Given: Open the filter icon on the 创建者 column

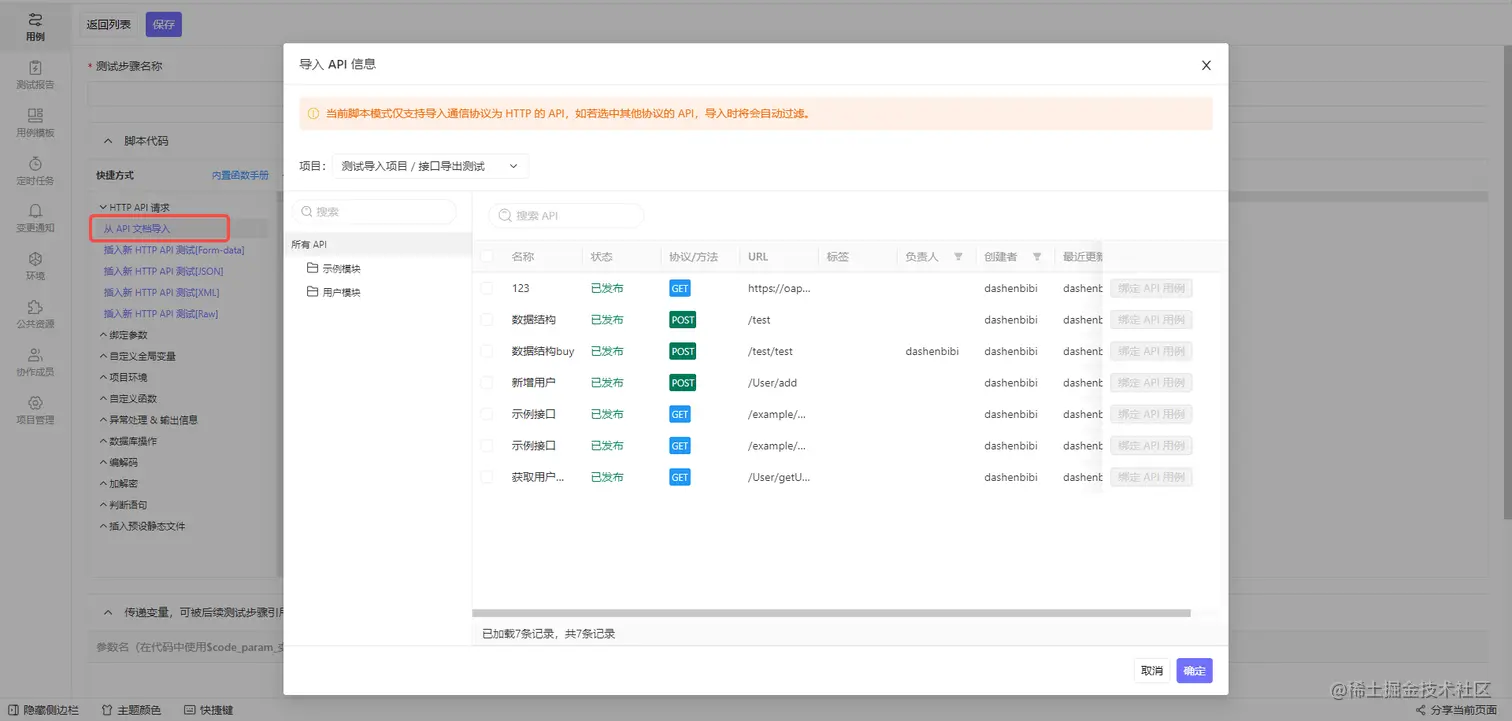Looking at the screenshot, I should click(1037, 257).
